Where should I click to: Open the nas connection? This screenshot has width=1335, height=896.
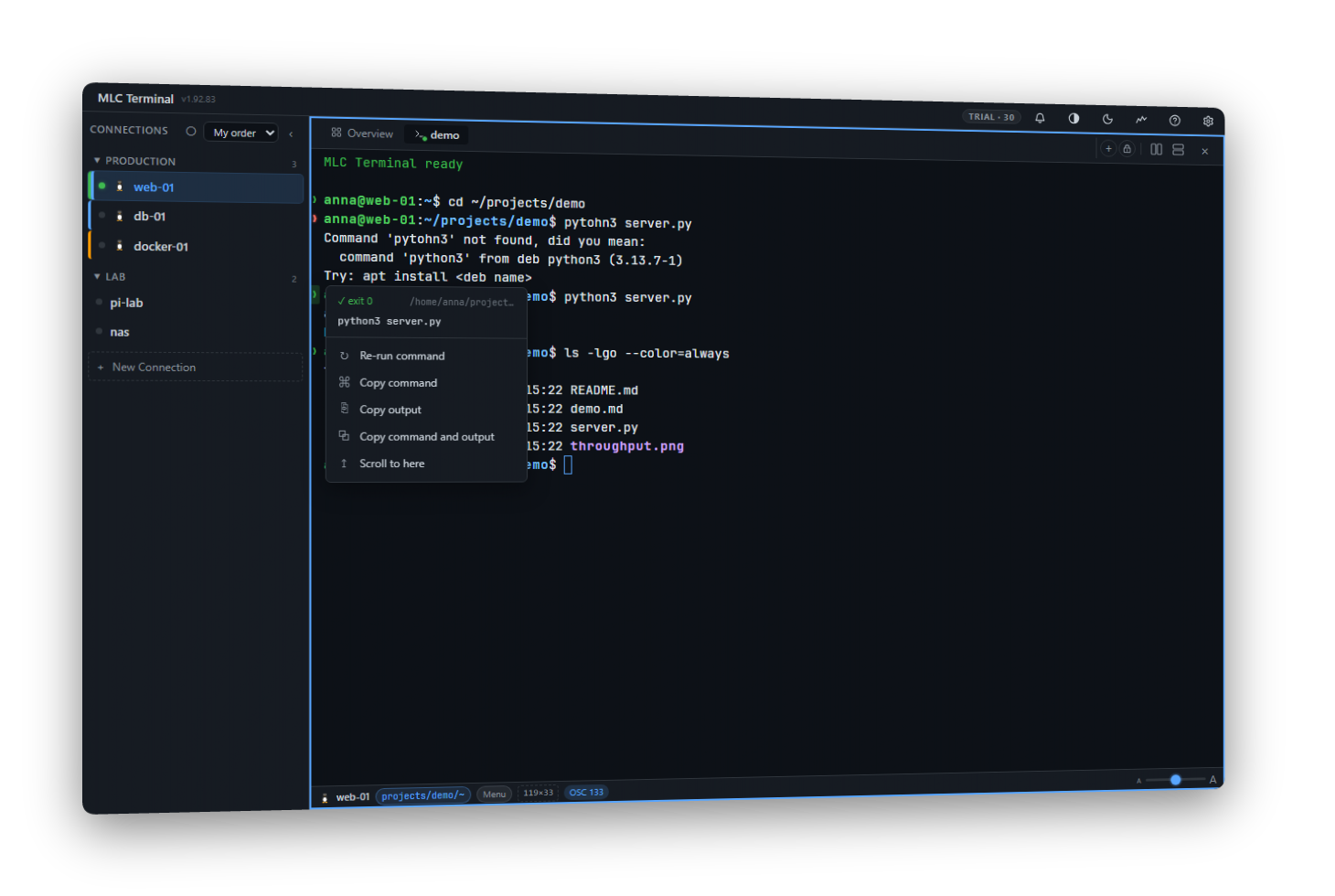click(196, 332)
